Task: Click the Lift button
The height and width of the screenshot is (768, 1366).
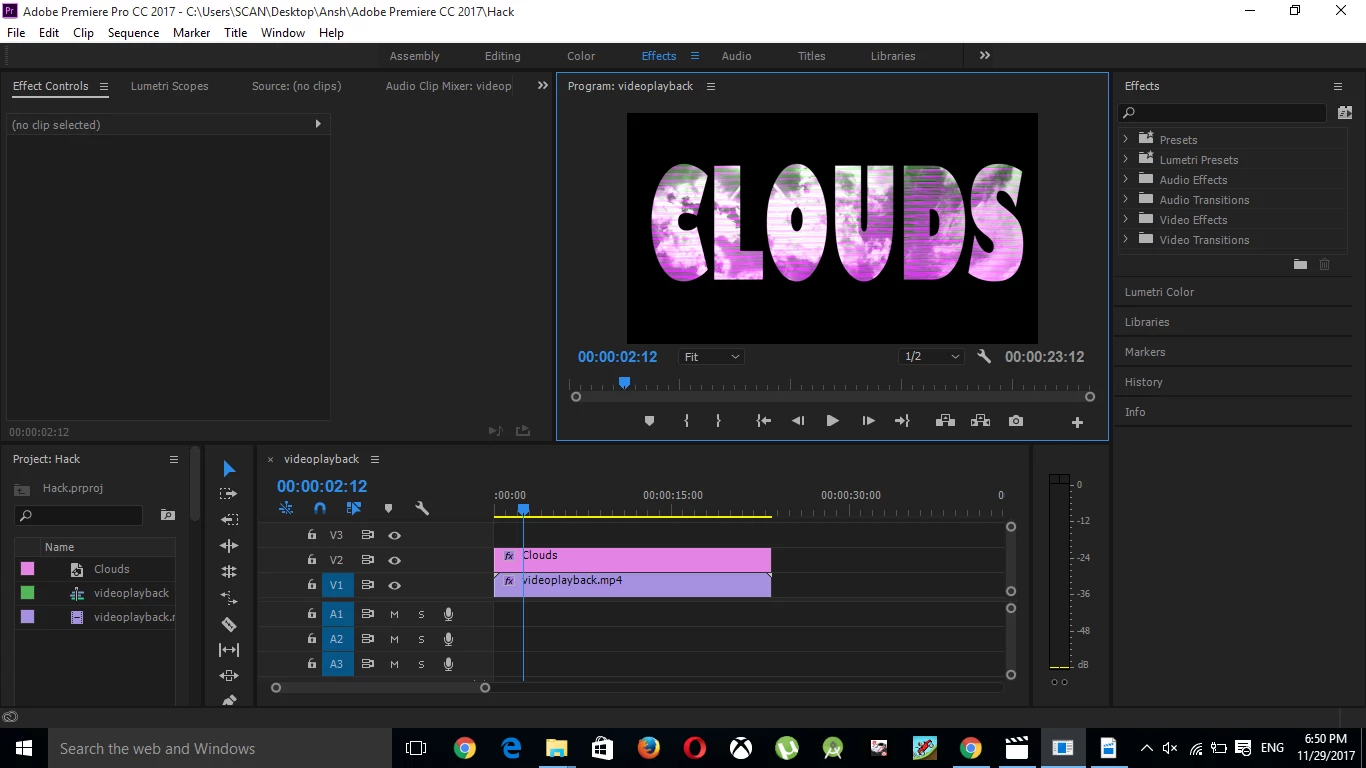Action: click(x=945, y=421)
